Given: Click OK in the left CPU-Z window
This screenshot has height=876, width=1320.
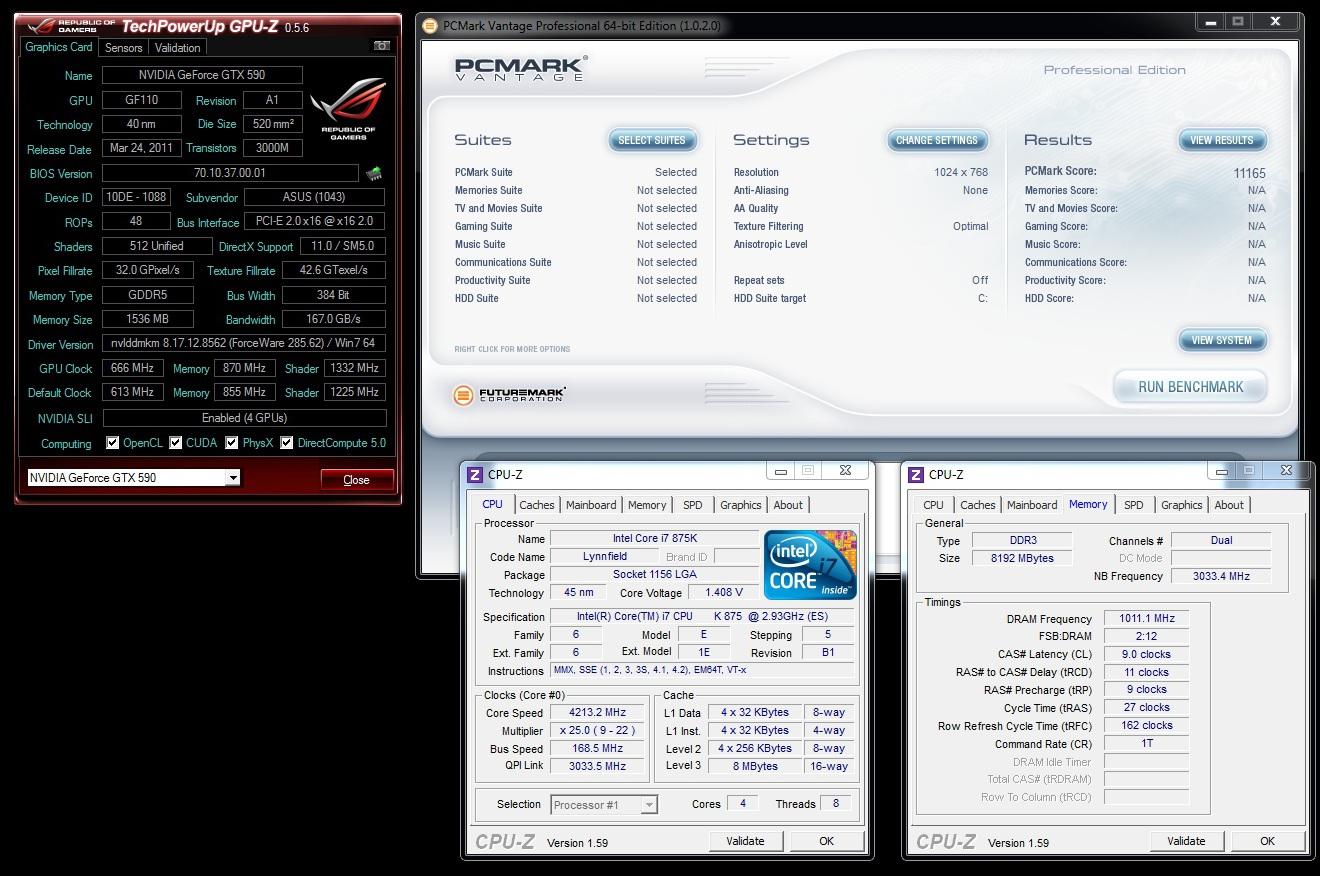Looking at the screenshot, I should click(826, 841).
